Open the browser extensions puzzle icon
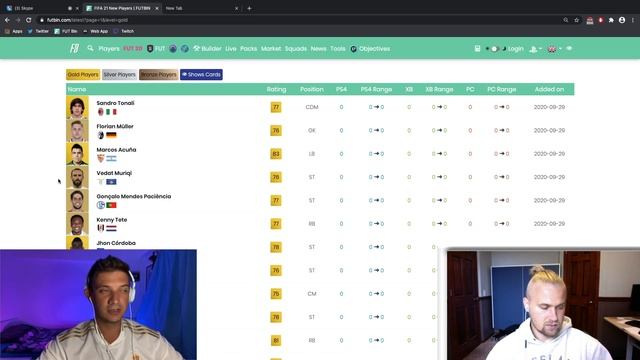Viewport: 640px width, 360px height. (611, 20)
